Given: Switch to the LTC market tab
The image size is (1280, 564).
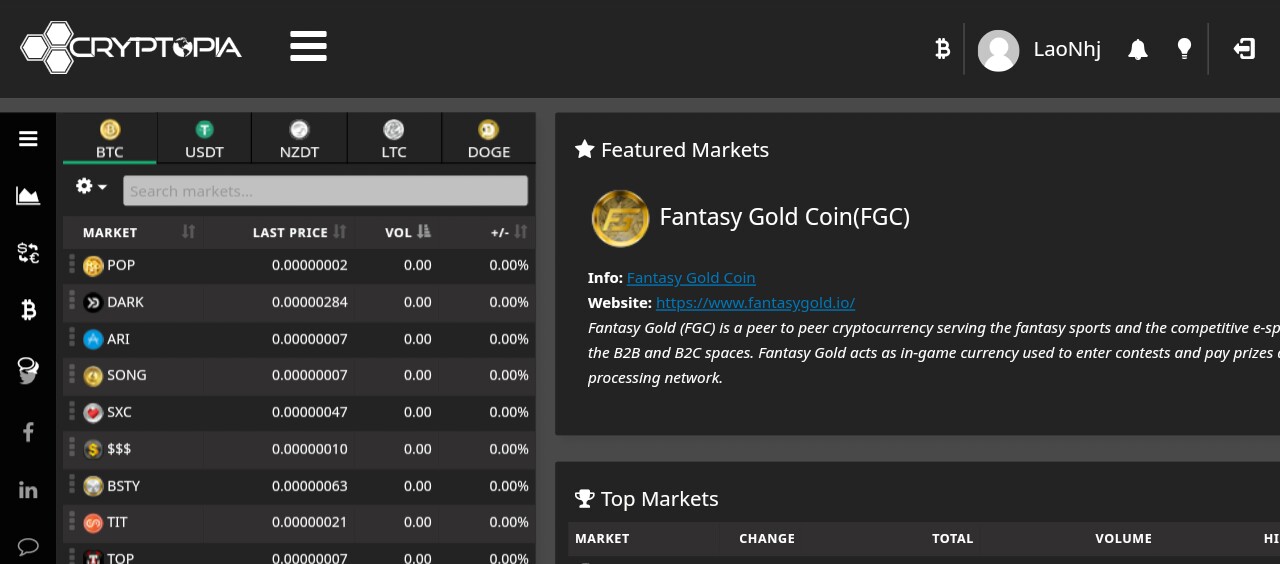Looking at the screenshot, I should coord(394,138).
